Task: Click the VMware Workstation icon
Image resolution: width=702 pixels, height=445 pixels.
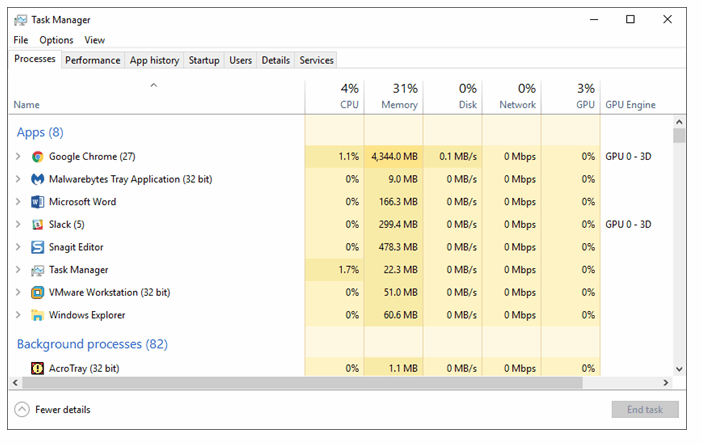Action: coord(38,292)
